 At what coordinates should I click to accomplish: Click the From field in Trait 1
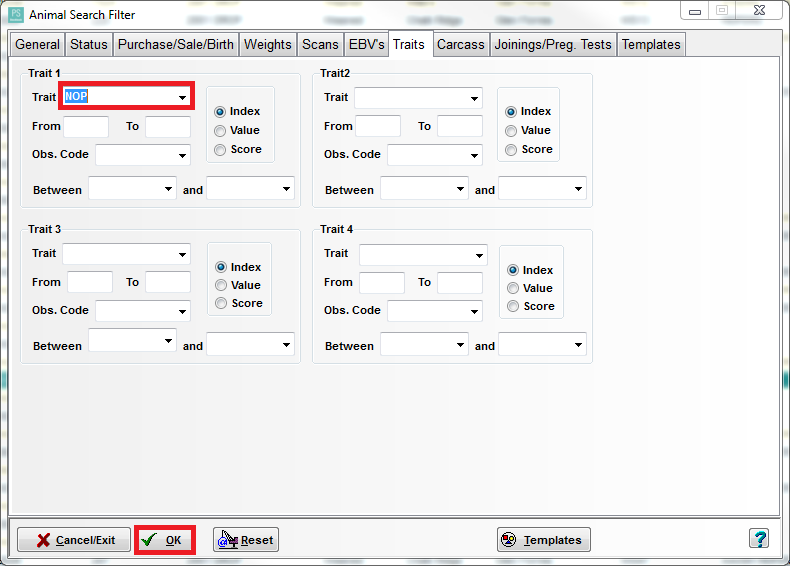point(85,127)
